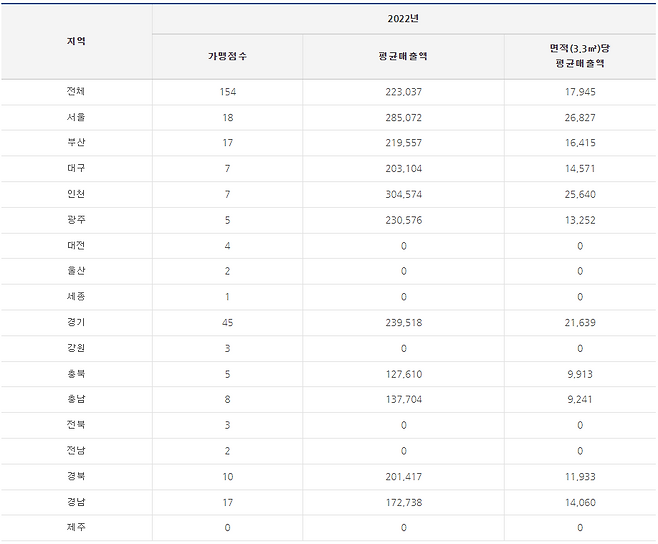Click the 평균매출액 column header

coord(404,56)
